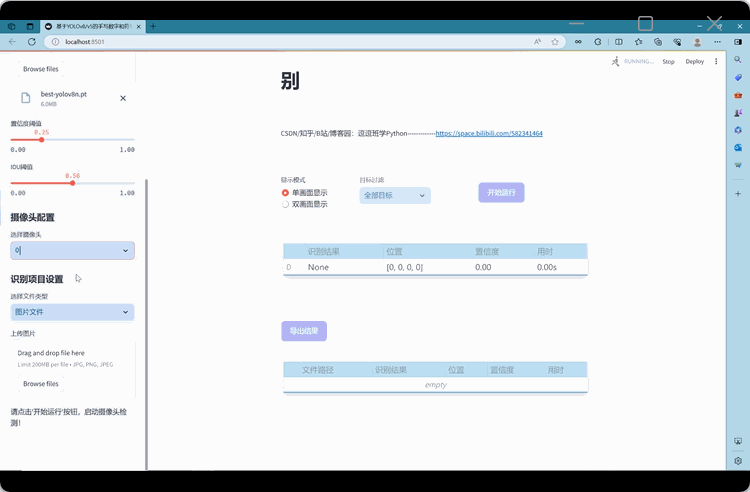Open the tab actions menu icon
Viewport: 750px width, 492px height.
click(x=30, y=27)
